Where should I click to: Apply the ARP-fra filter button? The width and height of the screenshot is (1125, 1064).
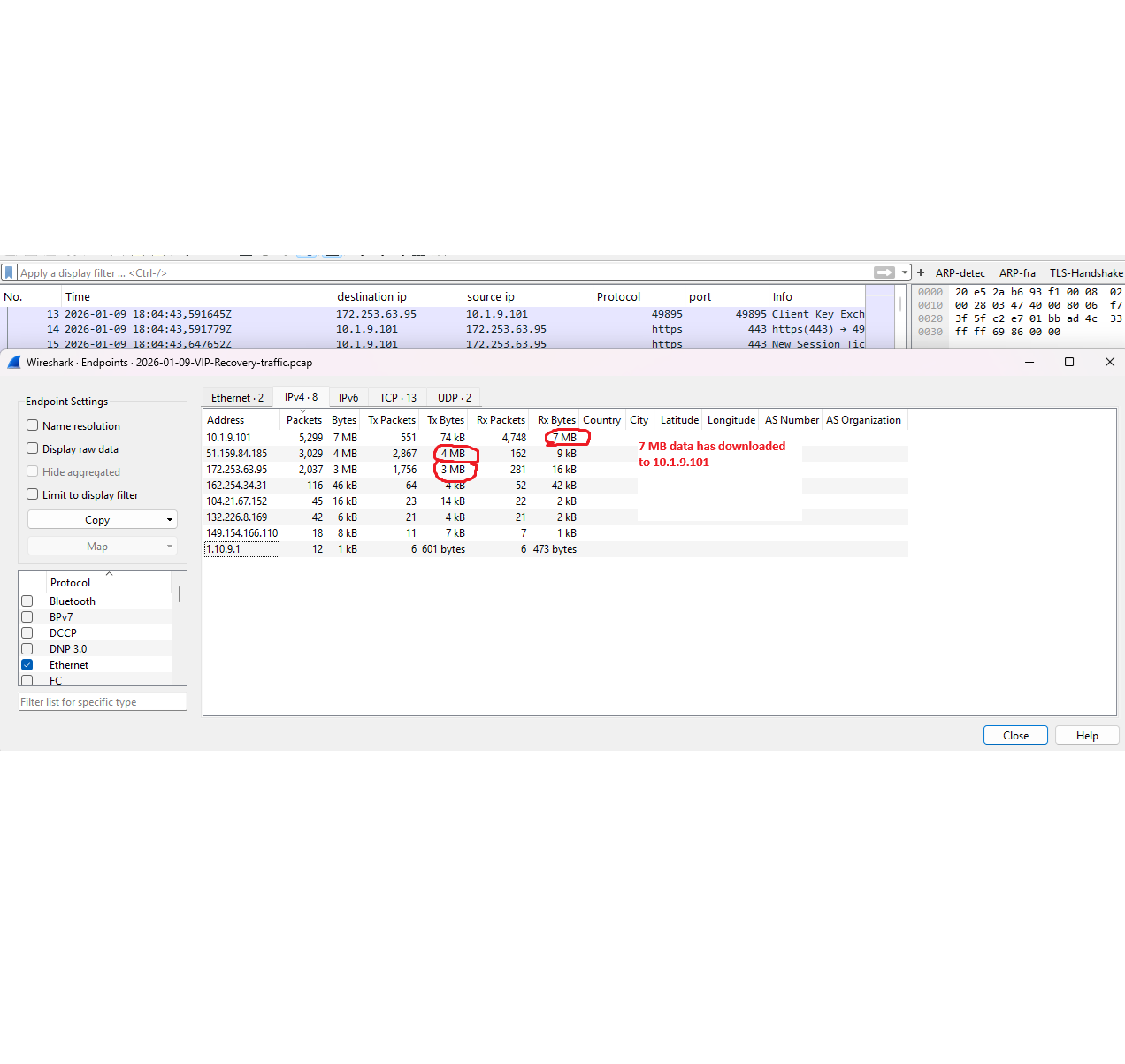[1017, 272]
